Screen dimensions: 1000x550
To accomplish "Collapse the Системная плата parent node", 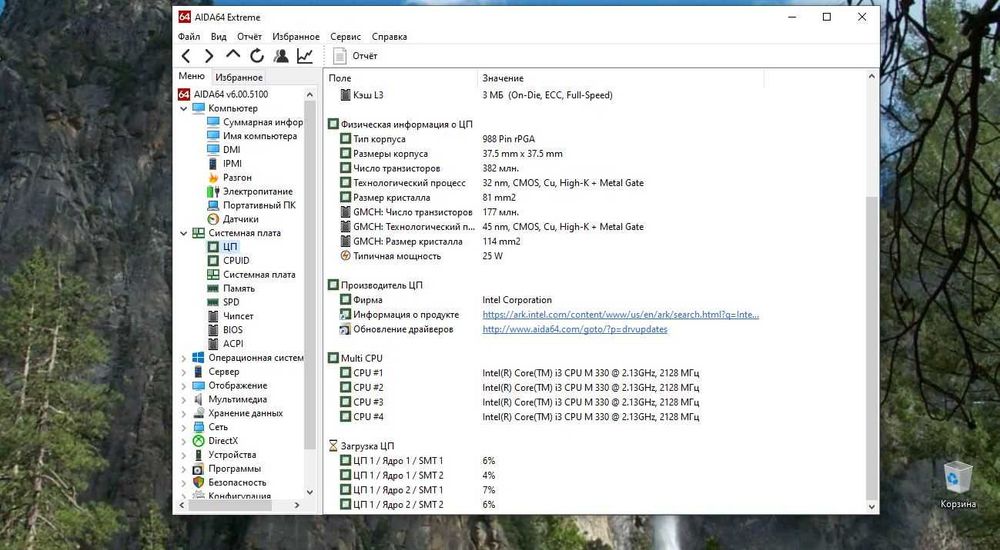I will point(184,233).
